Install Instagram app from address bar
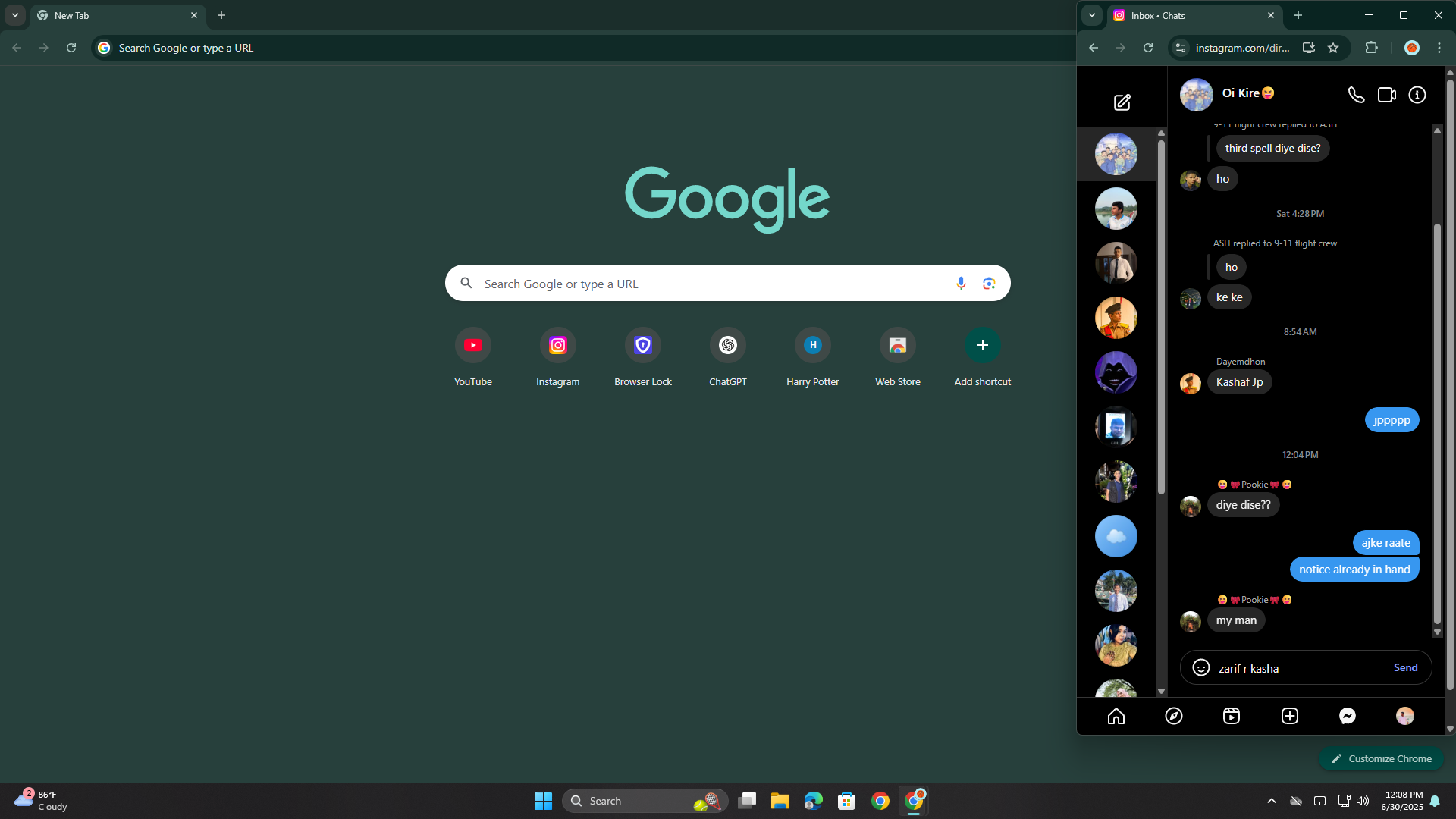This screenshot has width=1456, height=819. tap(1309, 48)
